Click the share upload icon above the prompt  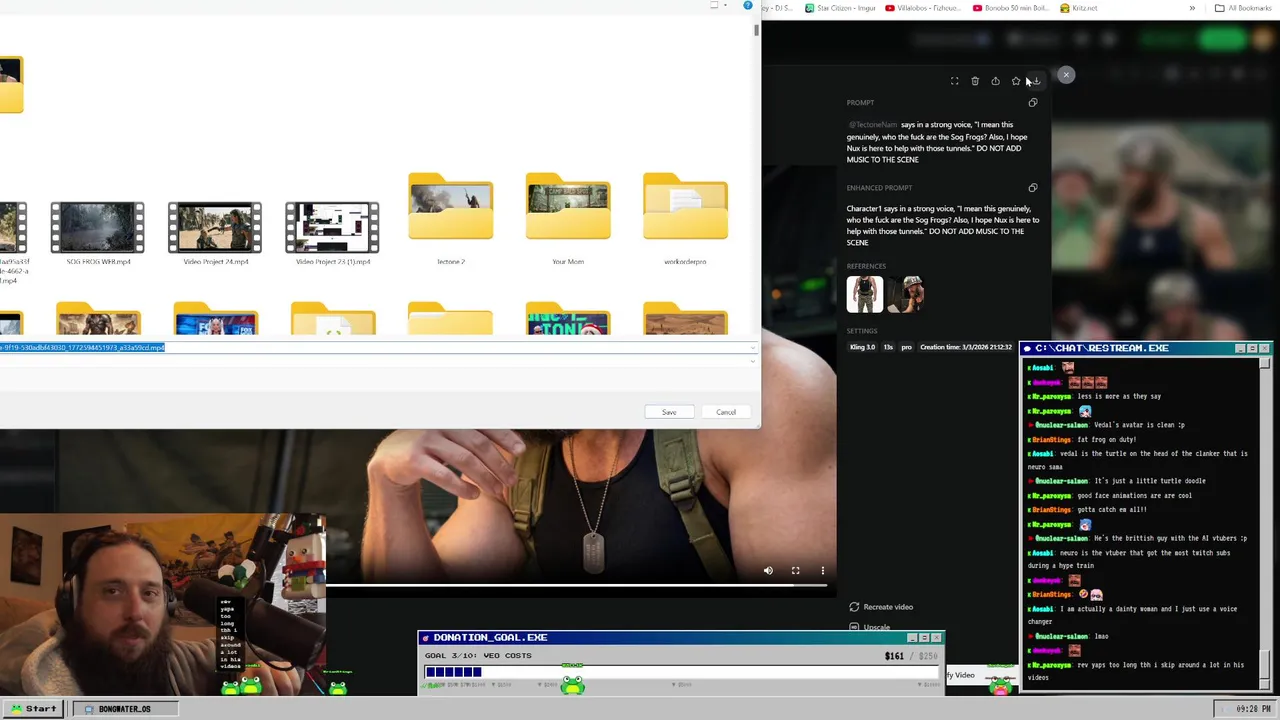995,81
